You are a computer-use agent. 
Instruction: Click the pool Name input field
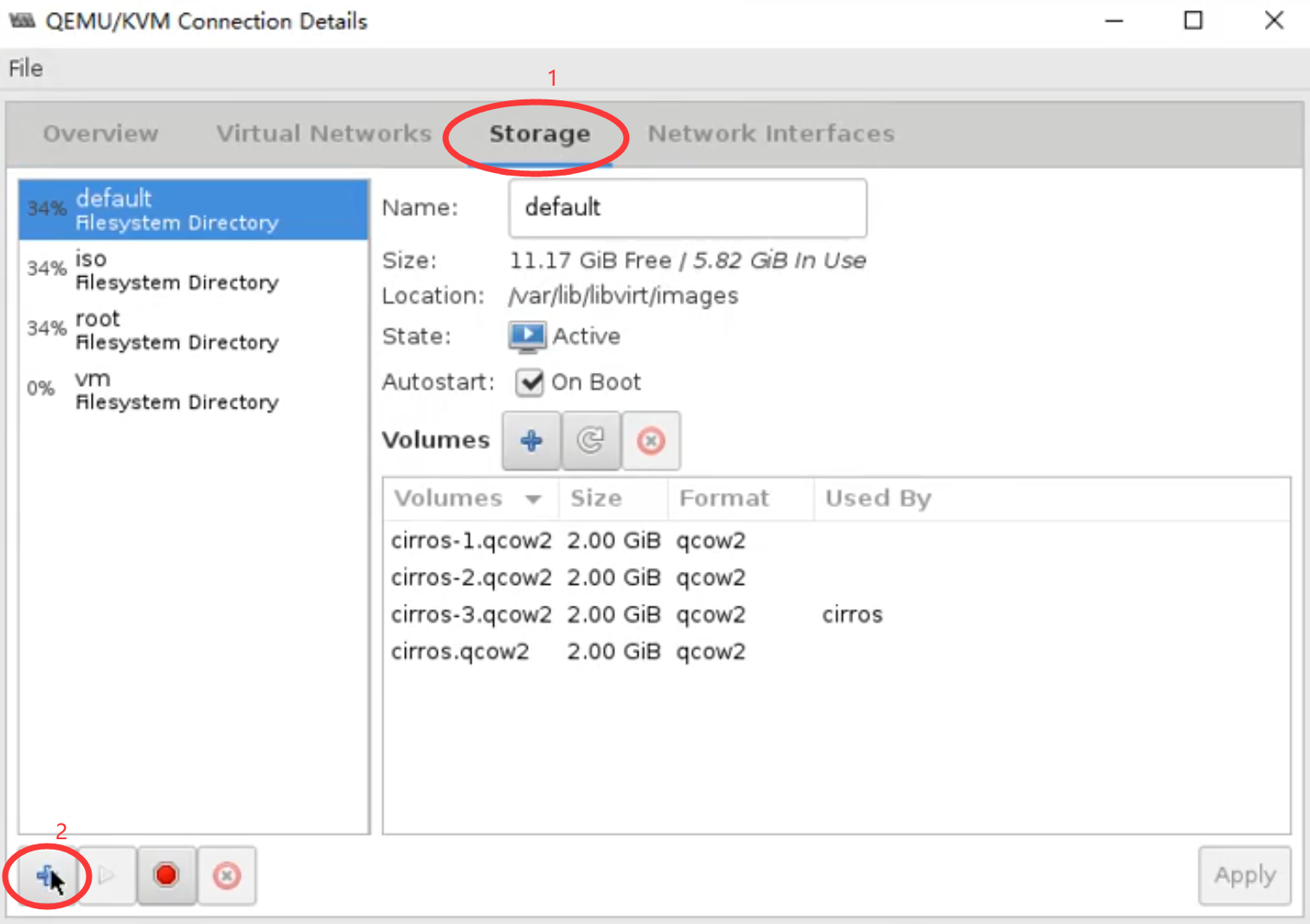coord(687,208)
